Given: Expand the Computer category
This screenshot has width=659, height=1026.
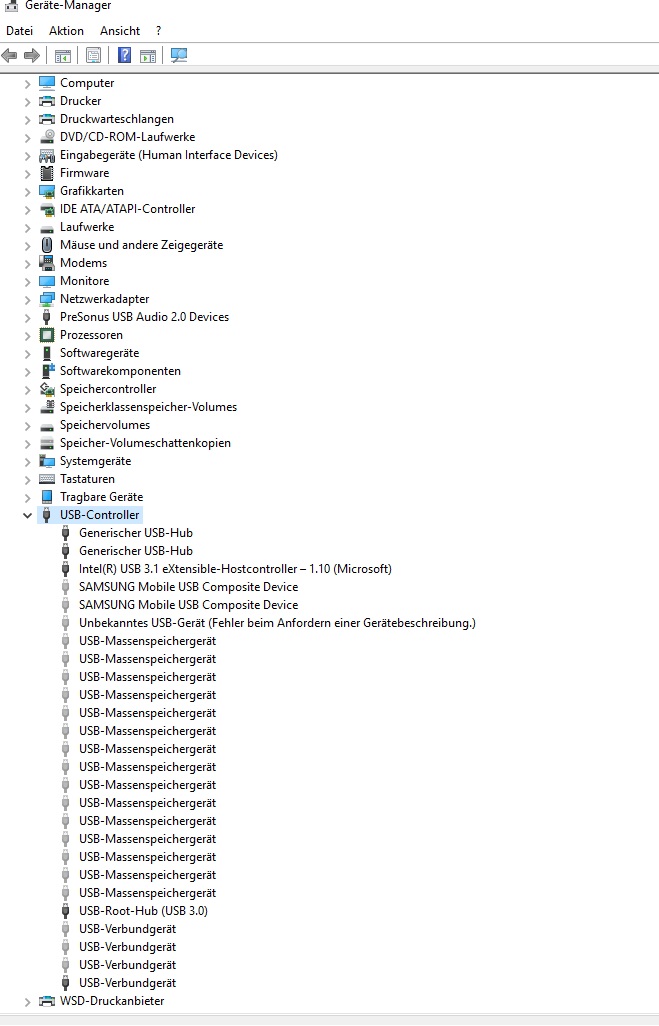Looking at the screenshot, I should tap(27, 84).
